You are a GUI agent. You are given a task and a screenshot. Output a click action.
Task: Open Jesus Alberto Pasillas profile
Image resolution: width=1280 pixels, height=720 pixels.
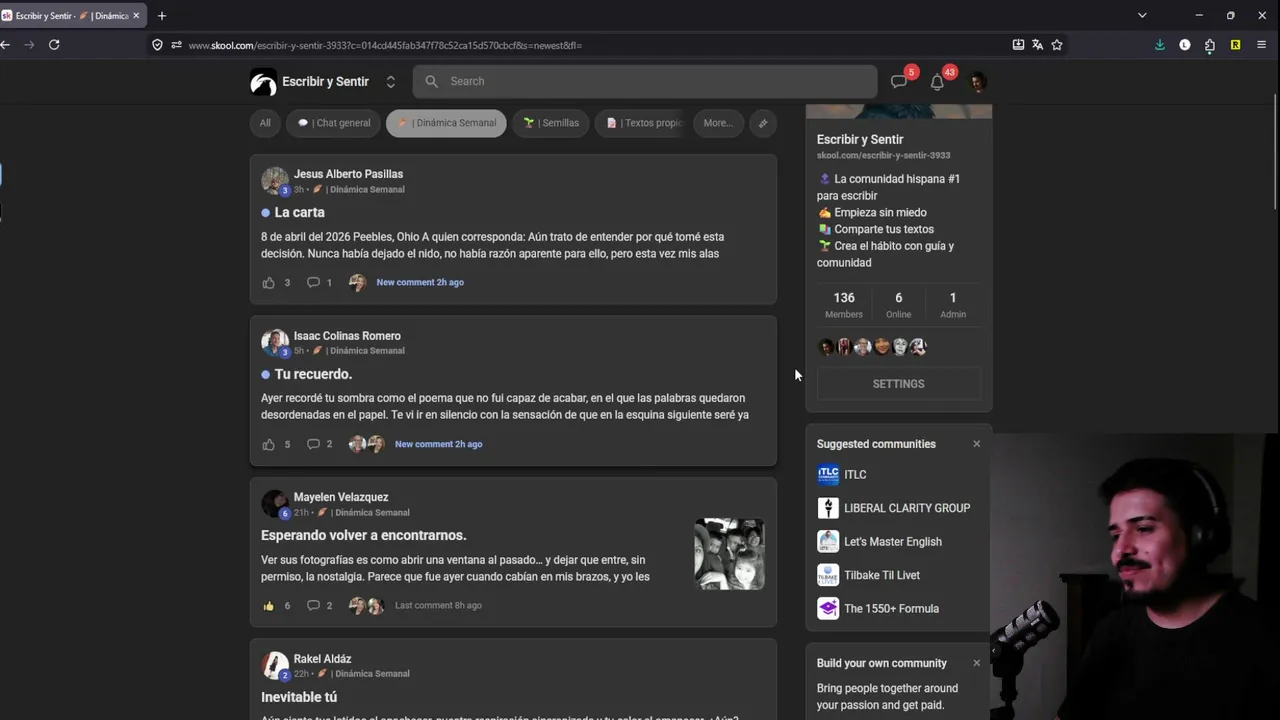click(348, 174)
